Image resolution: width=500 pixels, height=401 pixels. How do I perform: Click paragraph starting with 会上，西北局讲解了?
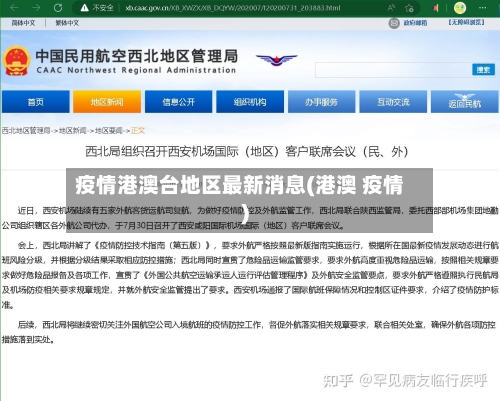coord(250,275)
